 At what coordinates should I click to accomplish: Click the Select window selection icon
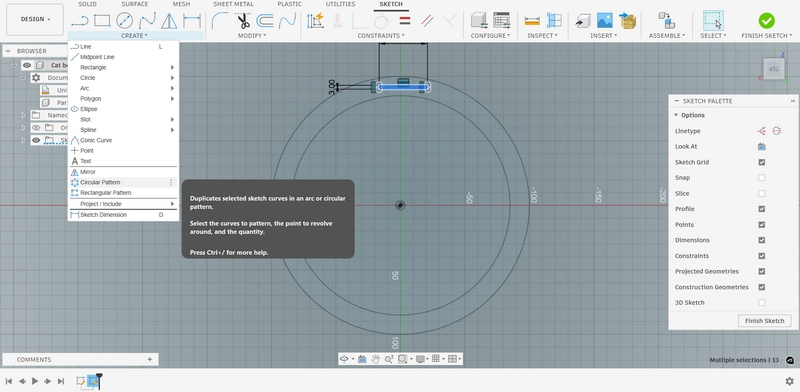click(713, 21)
